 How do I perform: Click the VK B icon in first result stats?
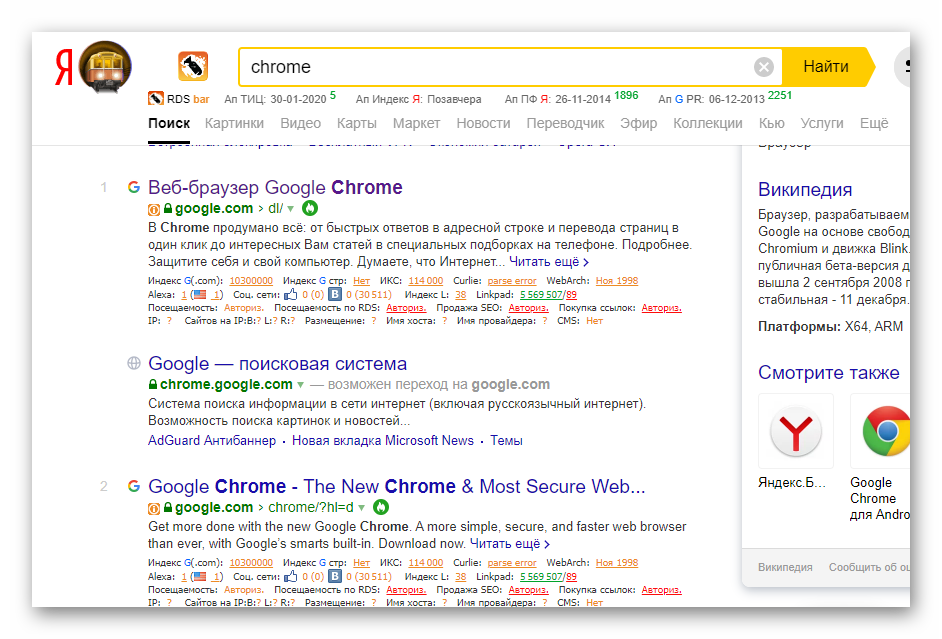point(335,294)
